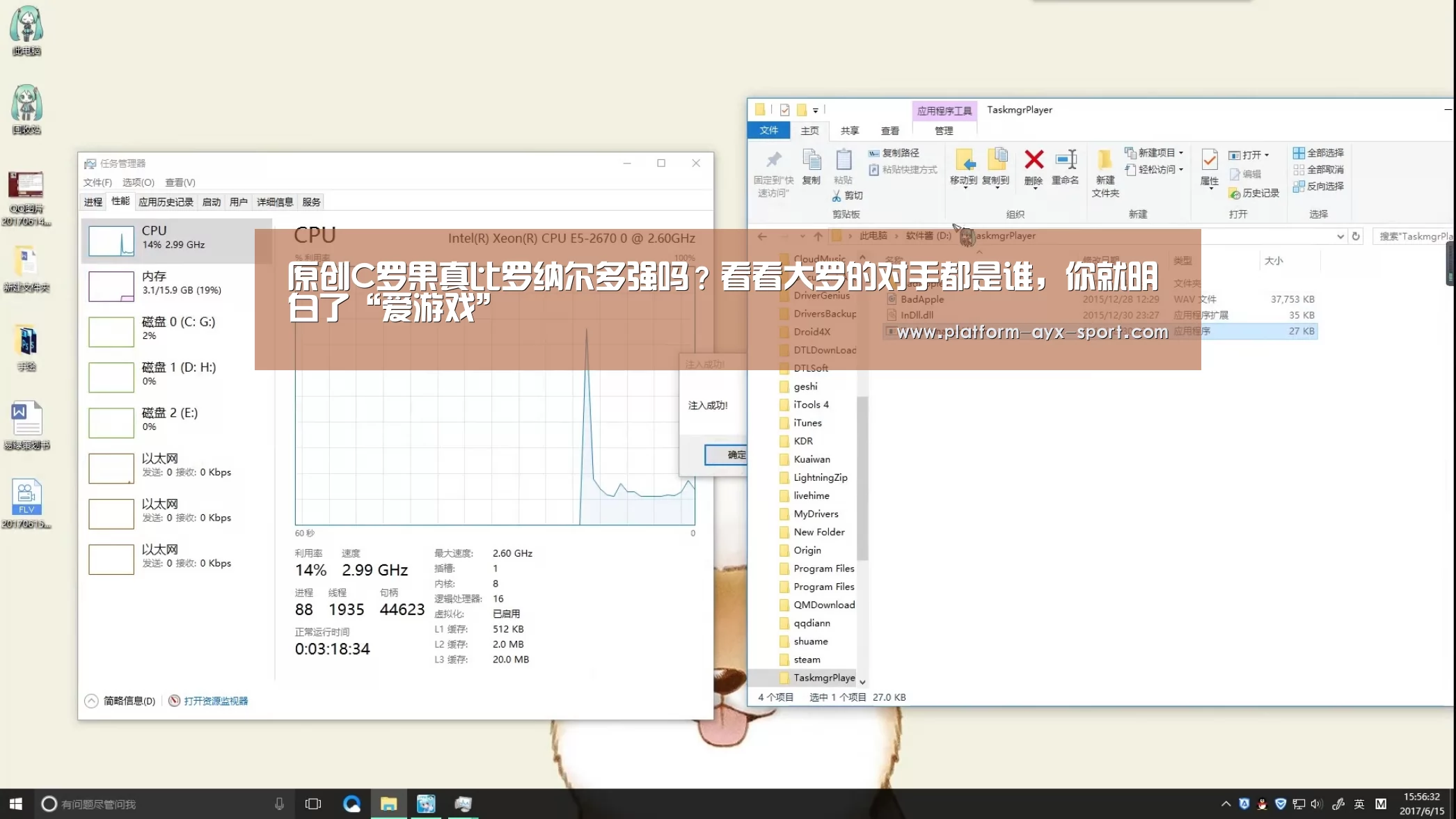The height and width of the screenshot is (819, 1456).
Task: Open the 共享 ribbon tab
Action: pos(849,131)
